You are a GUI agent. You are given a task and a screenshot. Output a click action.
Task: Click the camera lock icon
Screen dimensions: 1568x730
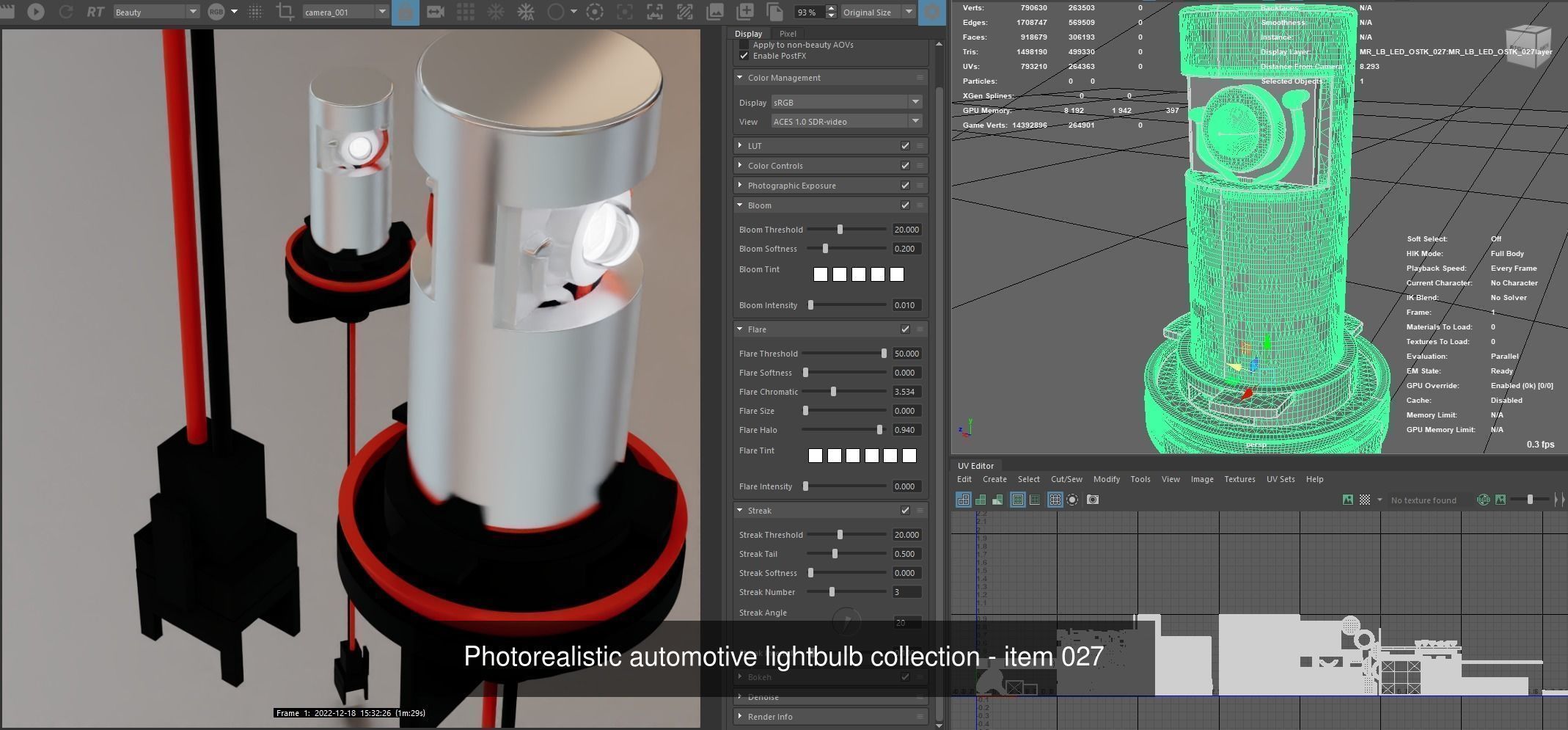436,12
